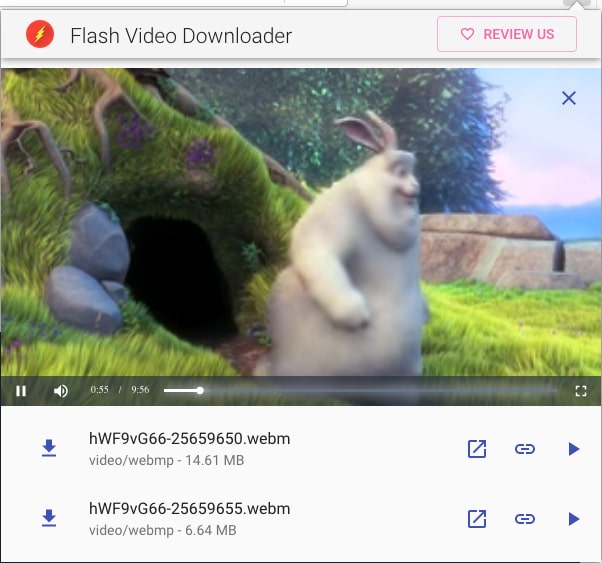
Task: Download hWF9vG66-25659650.webm file
Action: point(49,449)
